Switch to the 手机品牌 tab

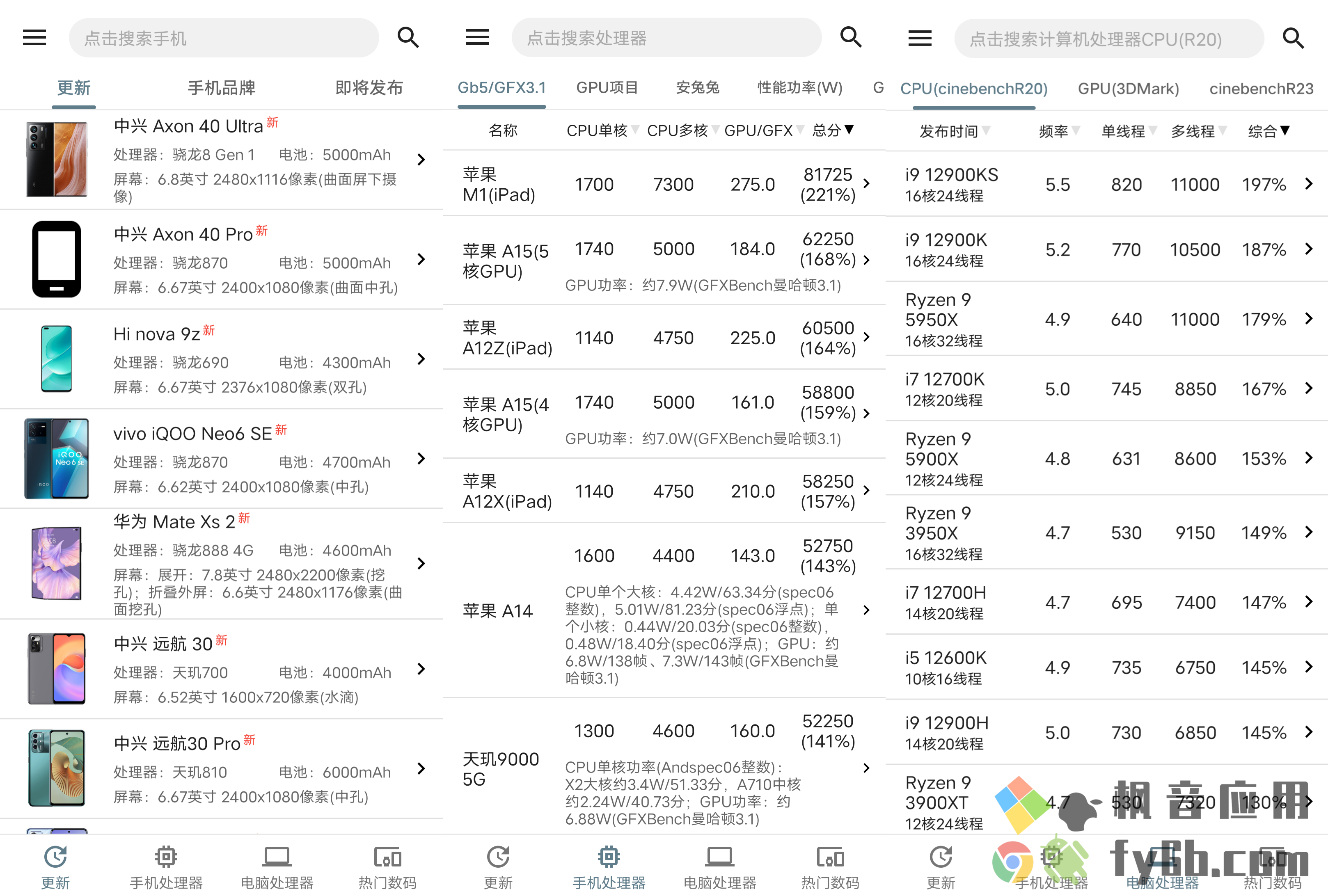[x=222, y=87]
